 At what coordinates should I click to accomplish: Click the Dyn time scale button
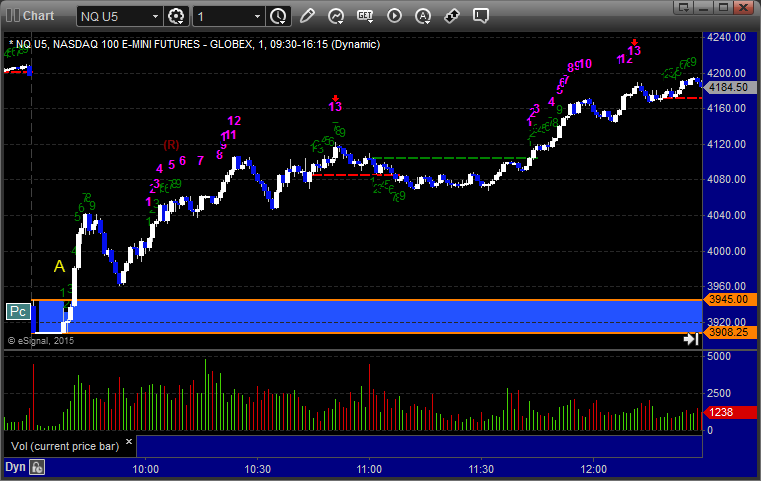14,467
